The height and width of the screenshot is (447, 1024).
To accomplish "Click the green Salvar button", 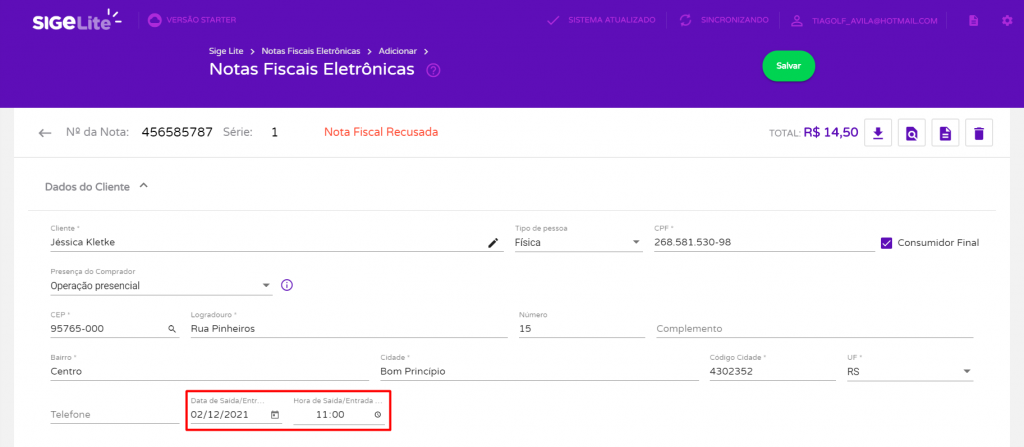I will click(788, 66).
